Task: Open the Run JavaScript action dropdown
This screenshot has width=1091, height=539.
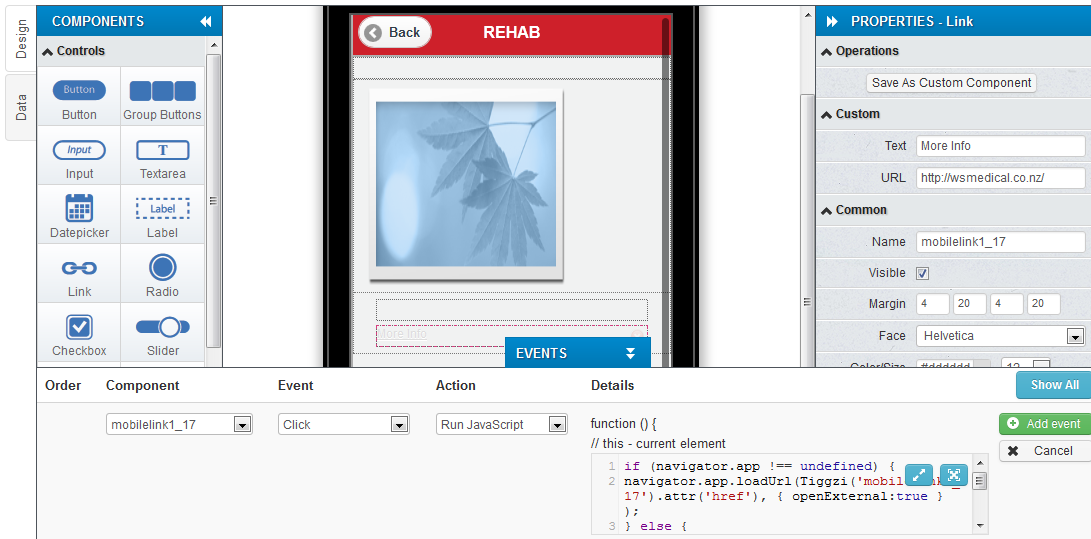Action: (557, 425)
